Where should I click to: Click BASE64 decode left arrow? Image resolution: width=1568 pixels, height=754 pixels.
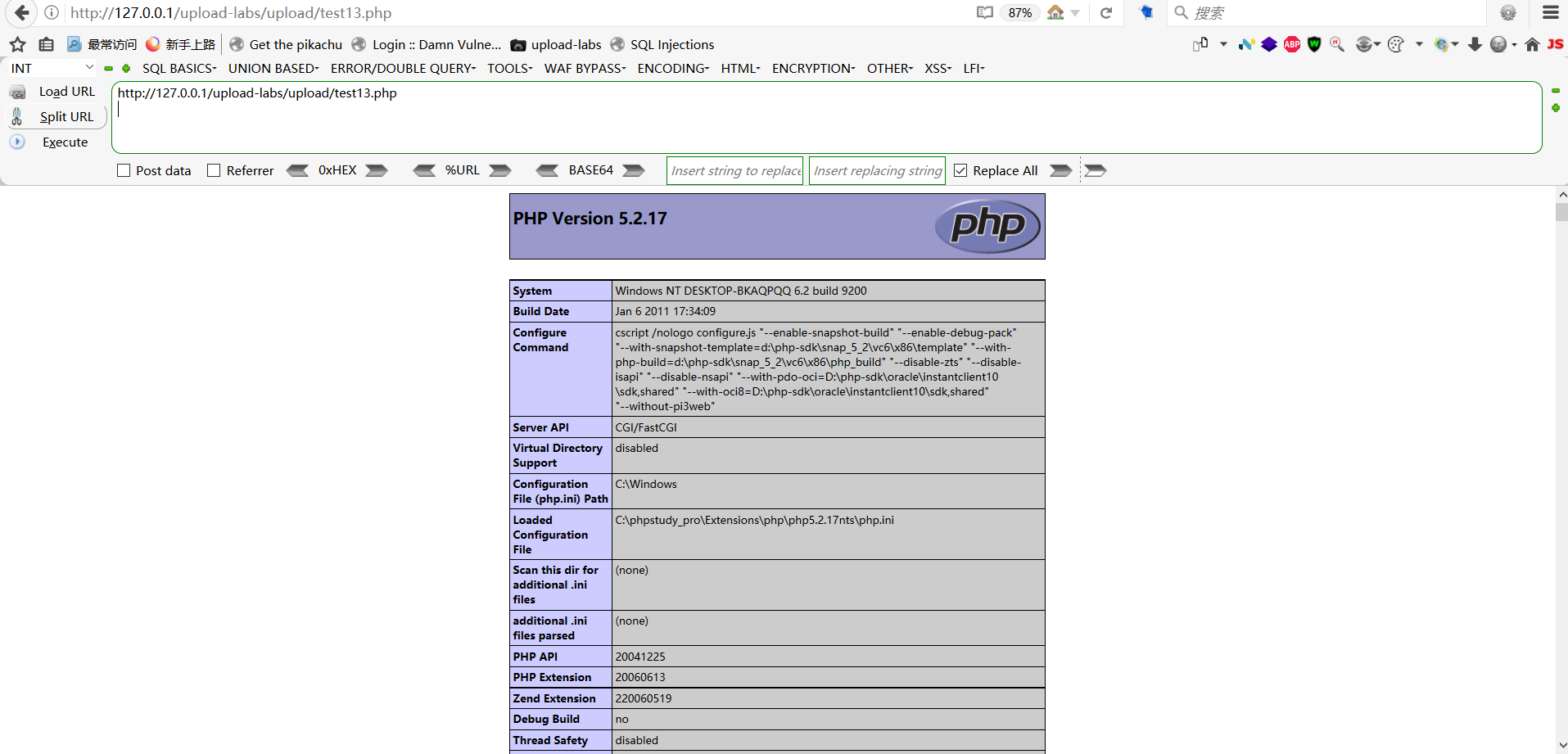pyautogui.click(x=547, y=170)
